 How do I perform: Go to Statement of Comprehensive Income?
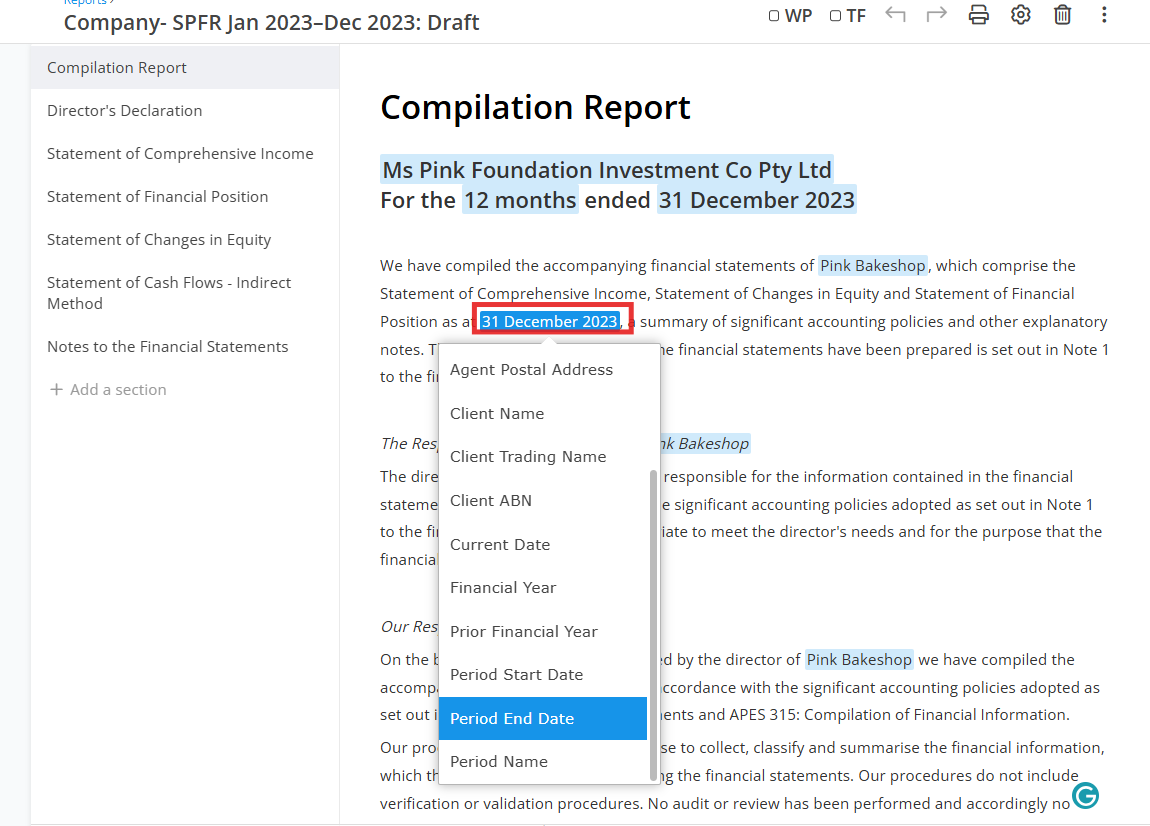(x=185, y=154)
